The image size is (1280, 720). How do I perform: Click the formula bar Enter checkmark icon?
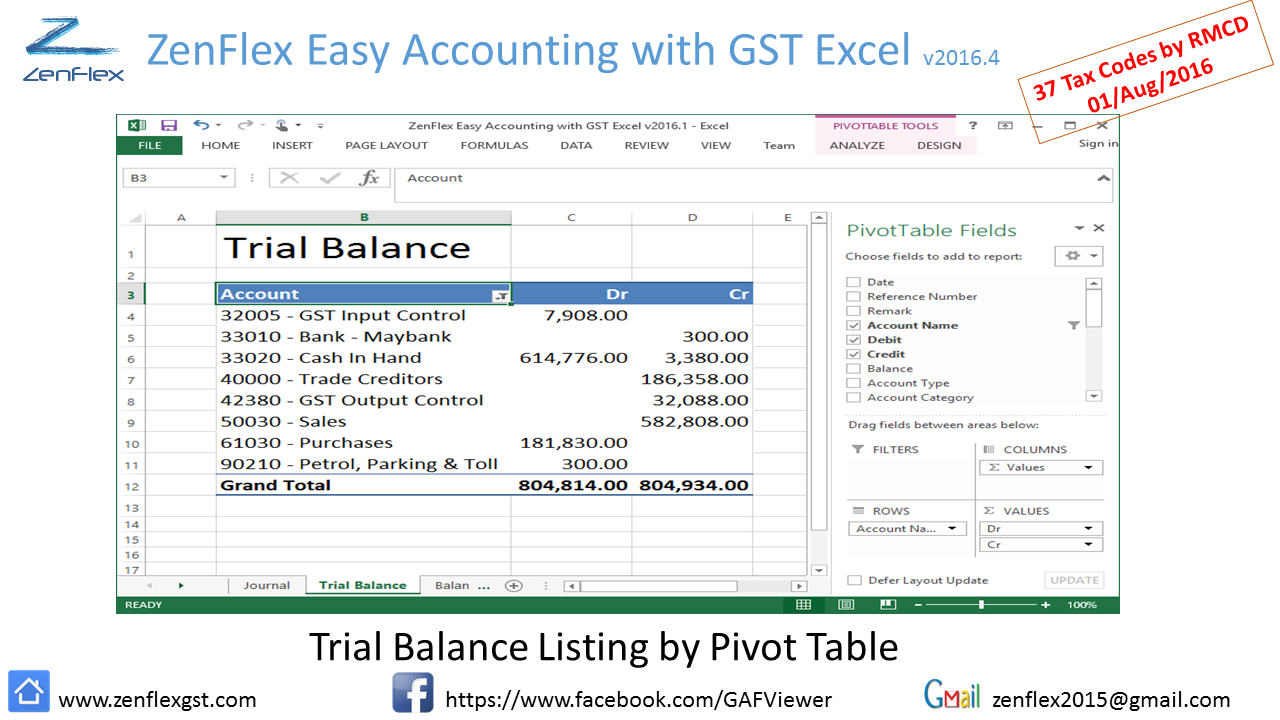coord(330,178)
